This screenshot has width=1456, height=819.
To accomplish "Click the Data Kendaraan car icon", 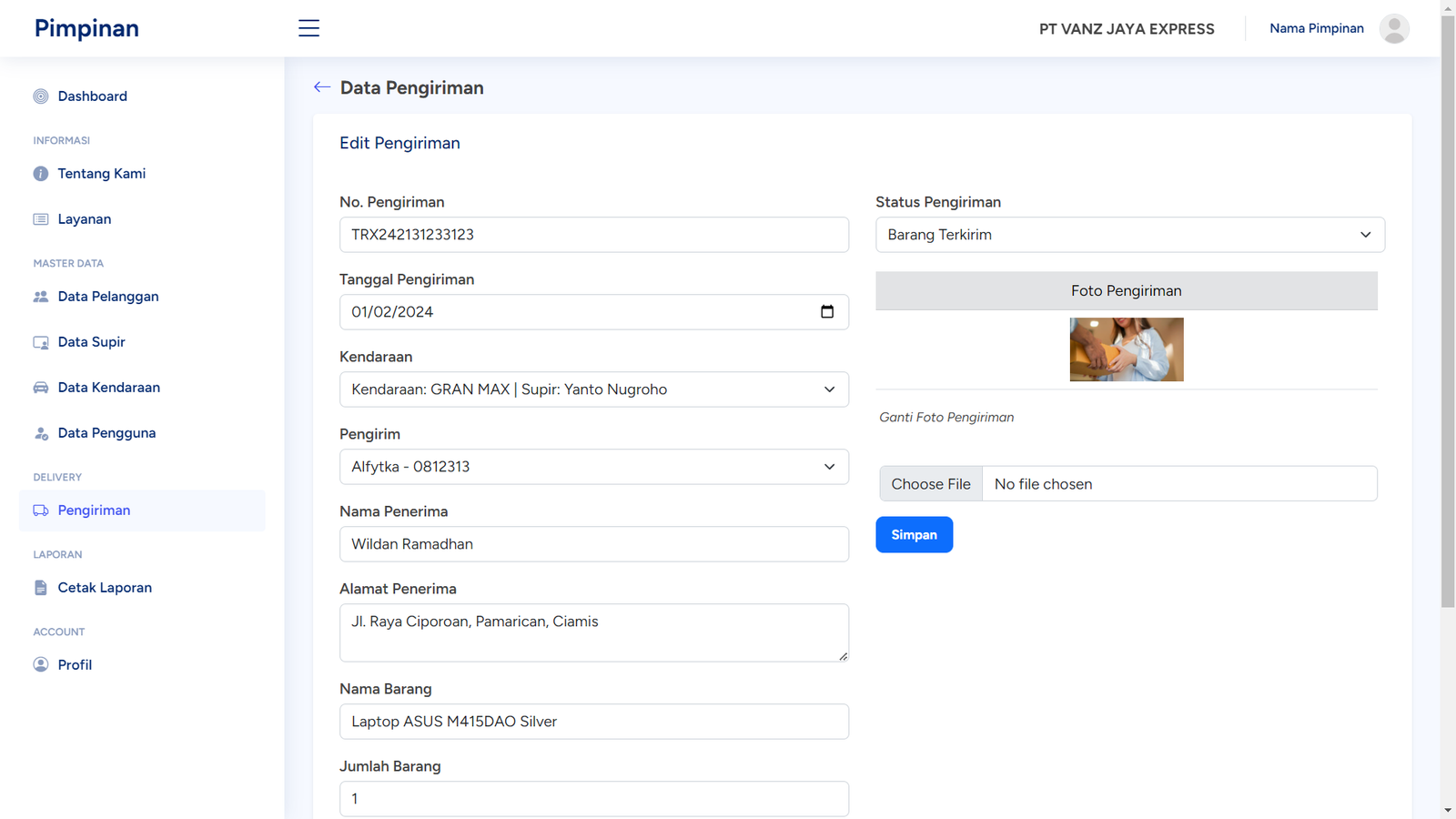I will click(x=41, y=388).
